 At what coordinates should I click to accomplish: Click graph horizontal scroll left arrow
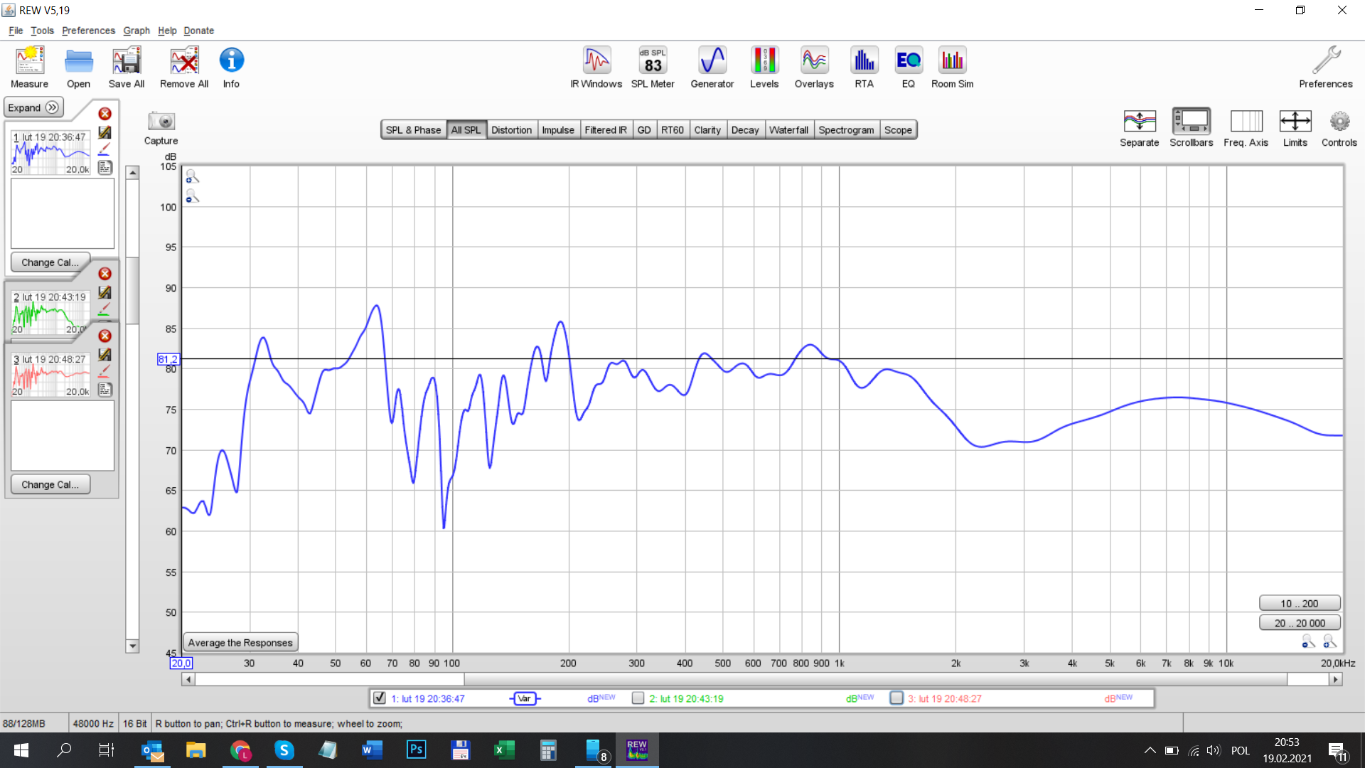(x=188, y=679)
